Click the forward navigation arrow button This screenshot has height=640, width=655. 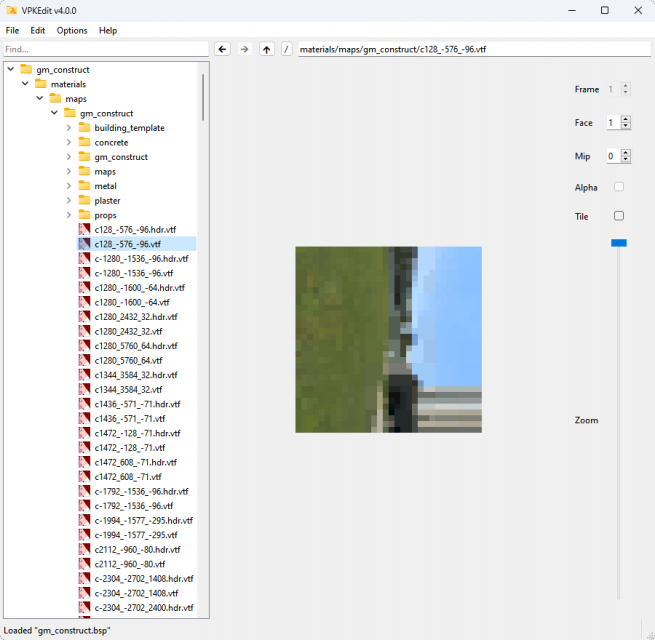(x=244, y=49)
